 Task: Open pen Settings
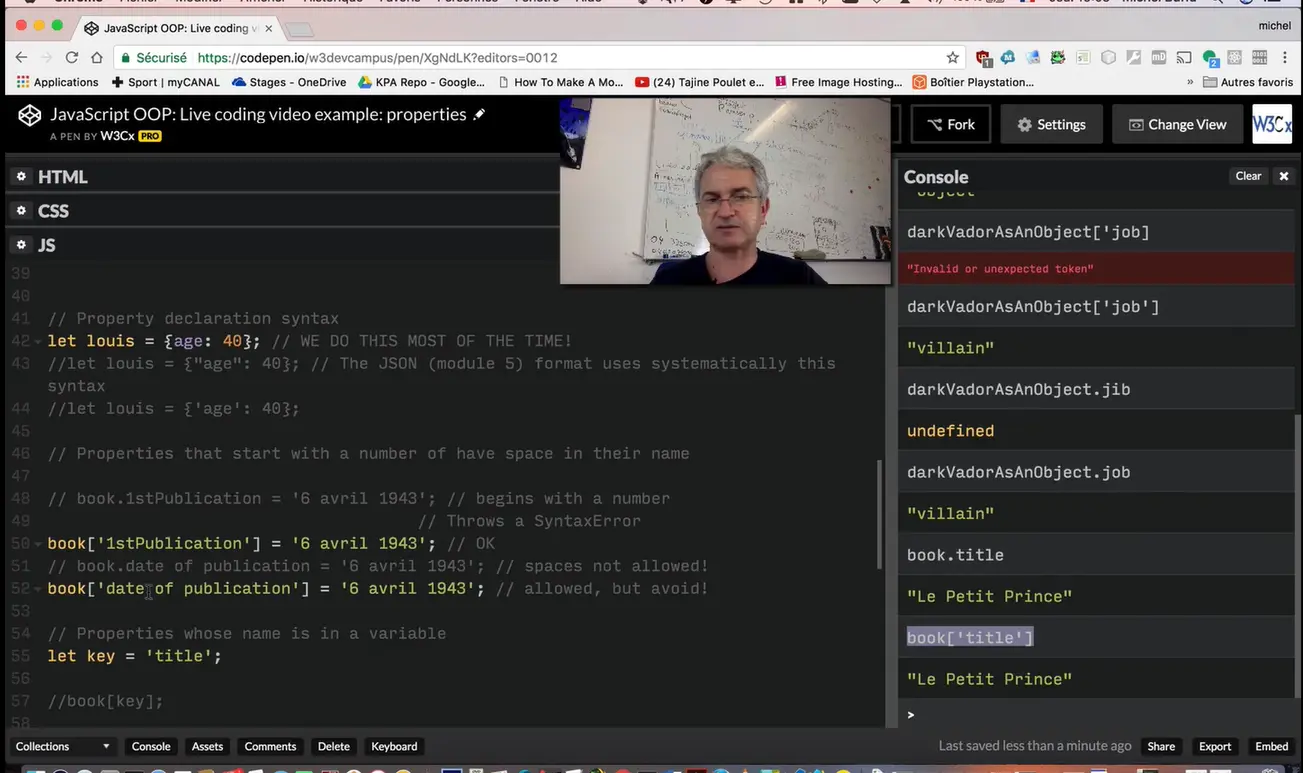click(1051, 124)
